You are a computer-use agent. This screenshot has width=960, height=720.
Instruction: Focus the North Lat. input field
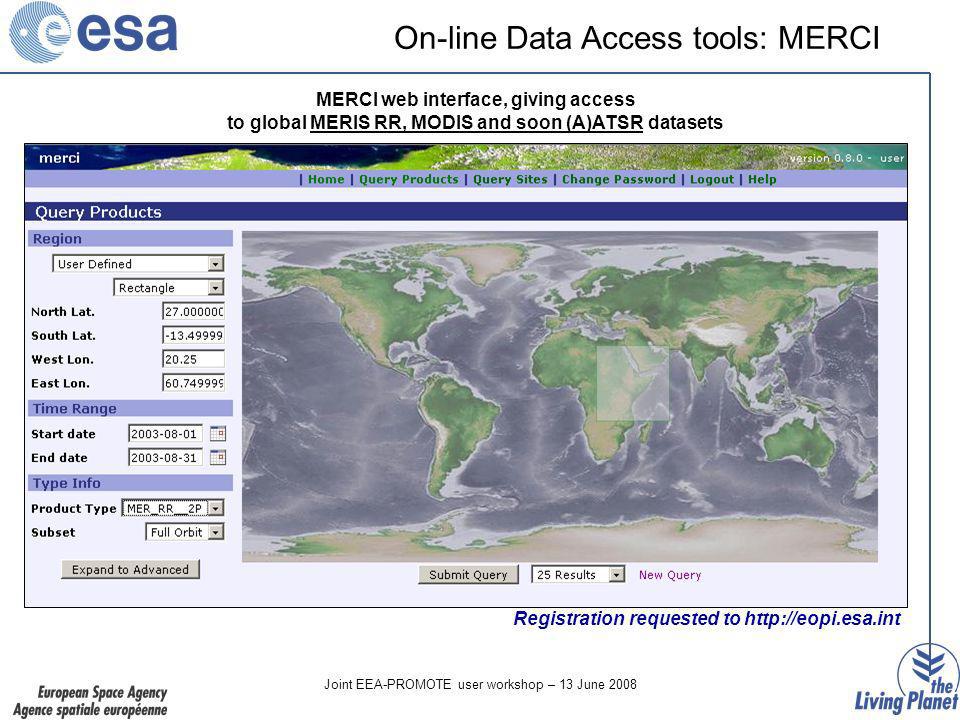193,312
